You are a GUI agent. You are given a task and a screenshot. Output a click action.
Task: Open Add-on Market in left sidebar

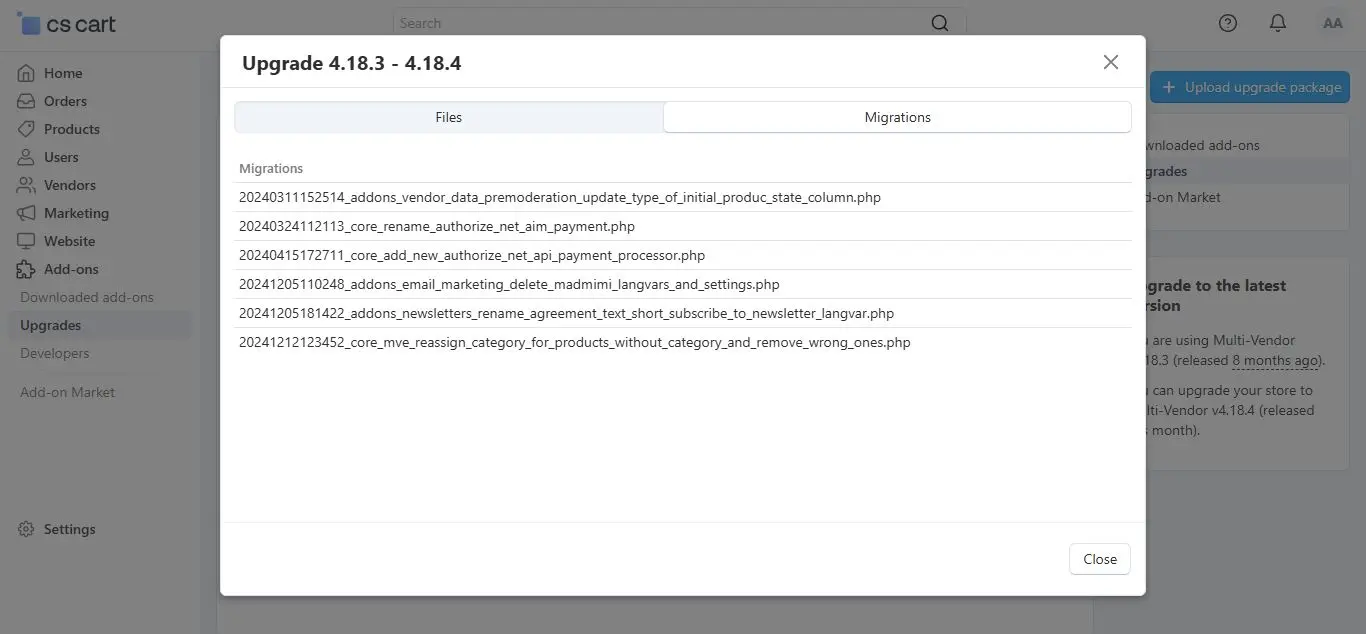68,392
